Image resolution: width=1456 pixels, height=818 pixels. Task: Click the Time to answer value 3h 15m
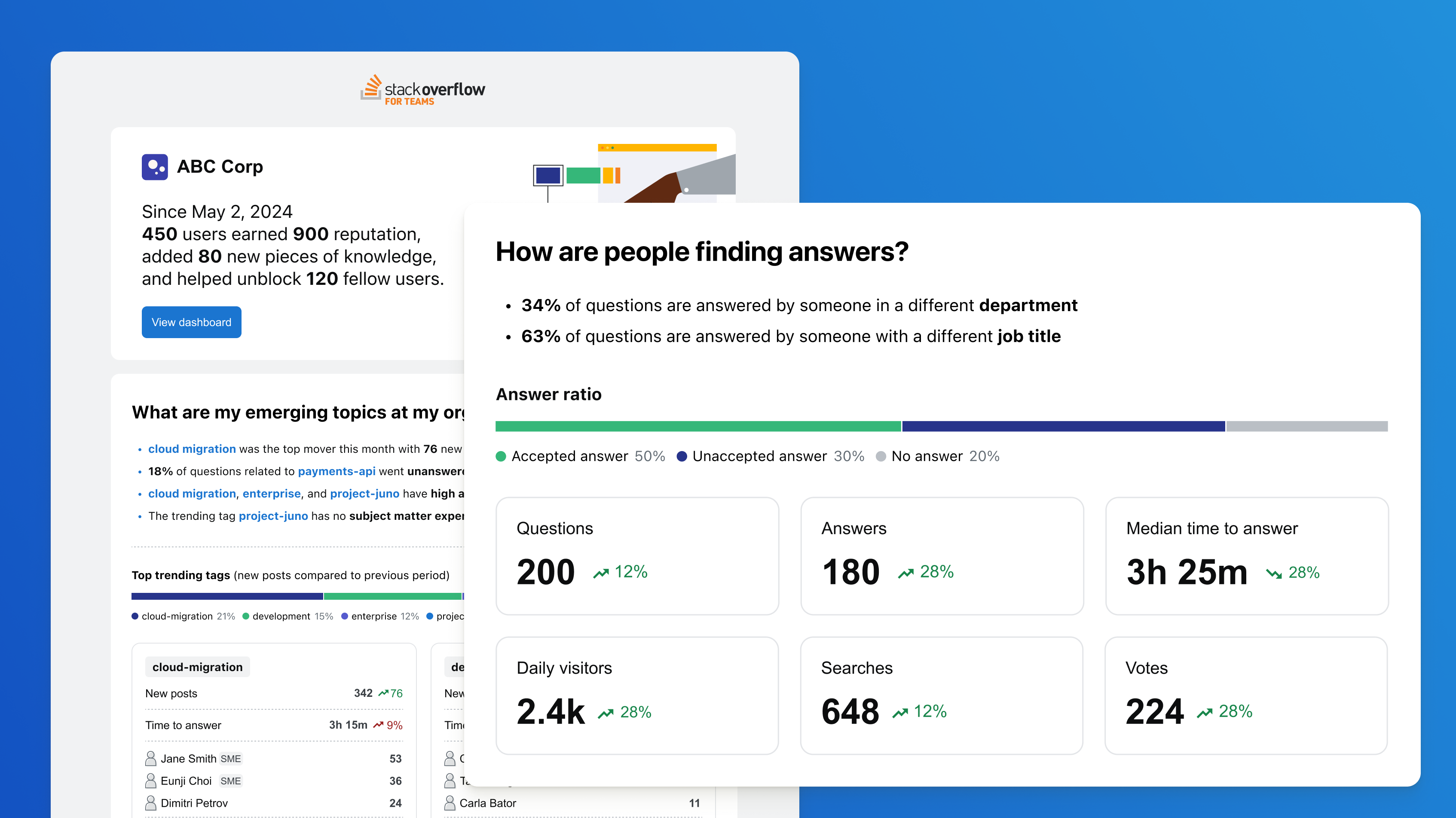click(348, 725)
